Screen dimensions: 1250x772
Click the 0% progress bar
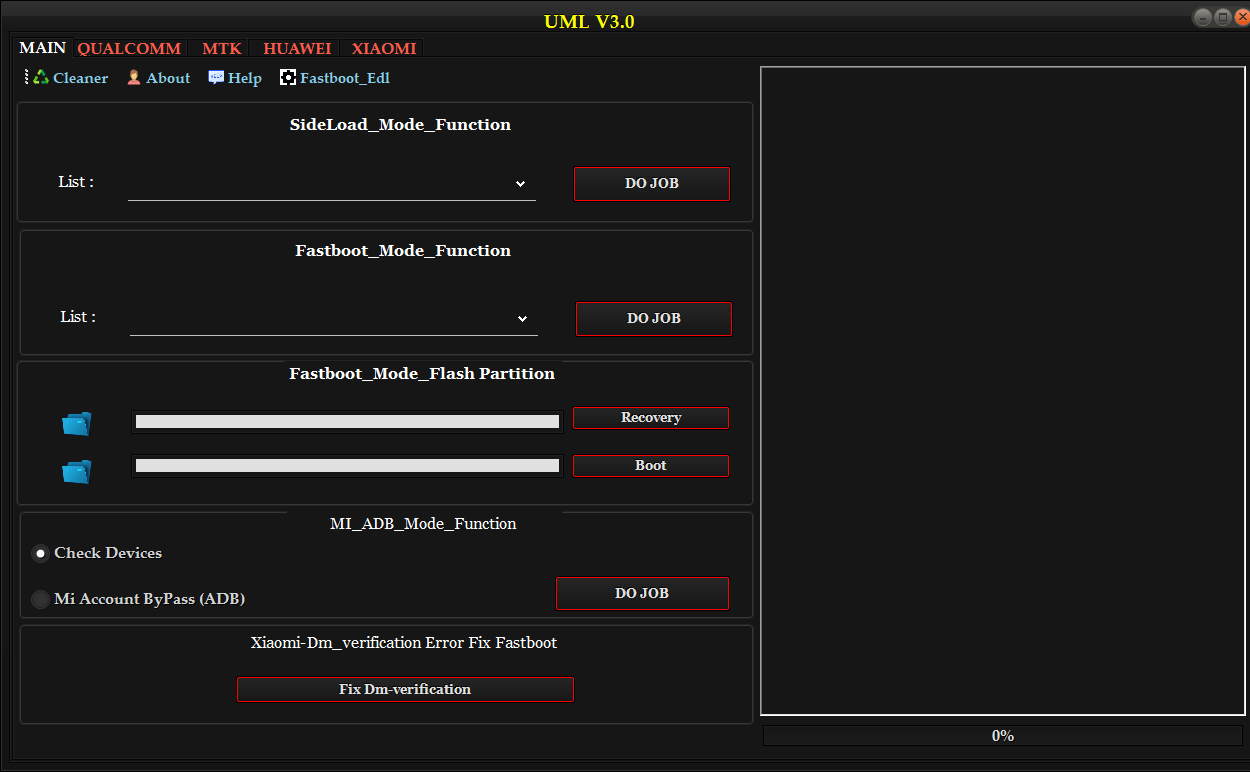coord(1002,735)
